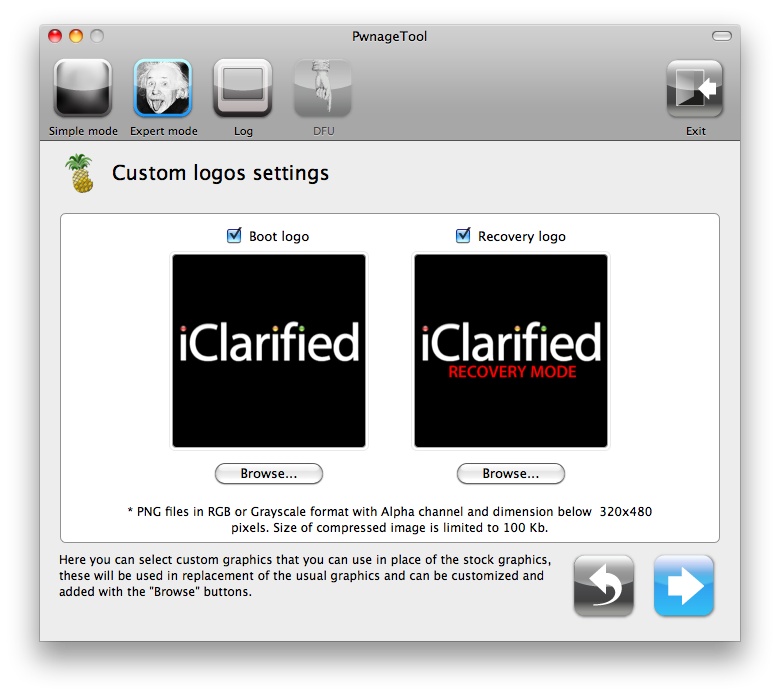
Task: Click the PNG format requirements note
Action: 390,519
